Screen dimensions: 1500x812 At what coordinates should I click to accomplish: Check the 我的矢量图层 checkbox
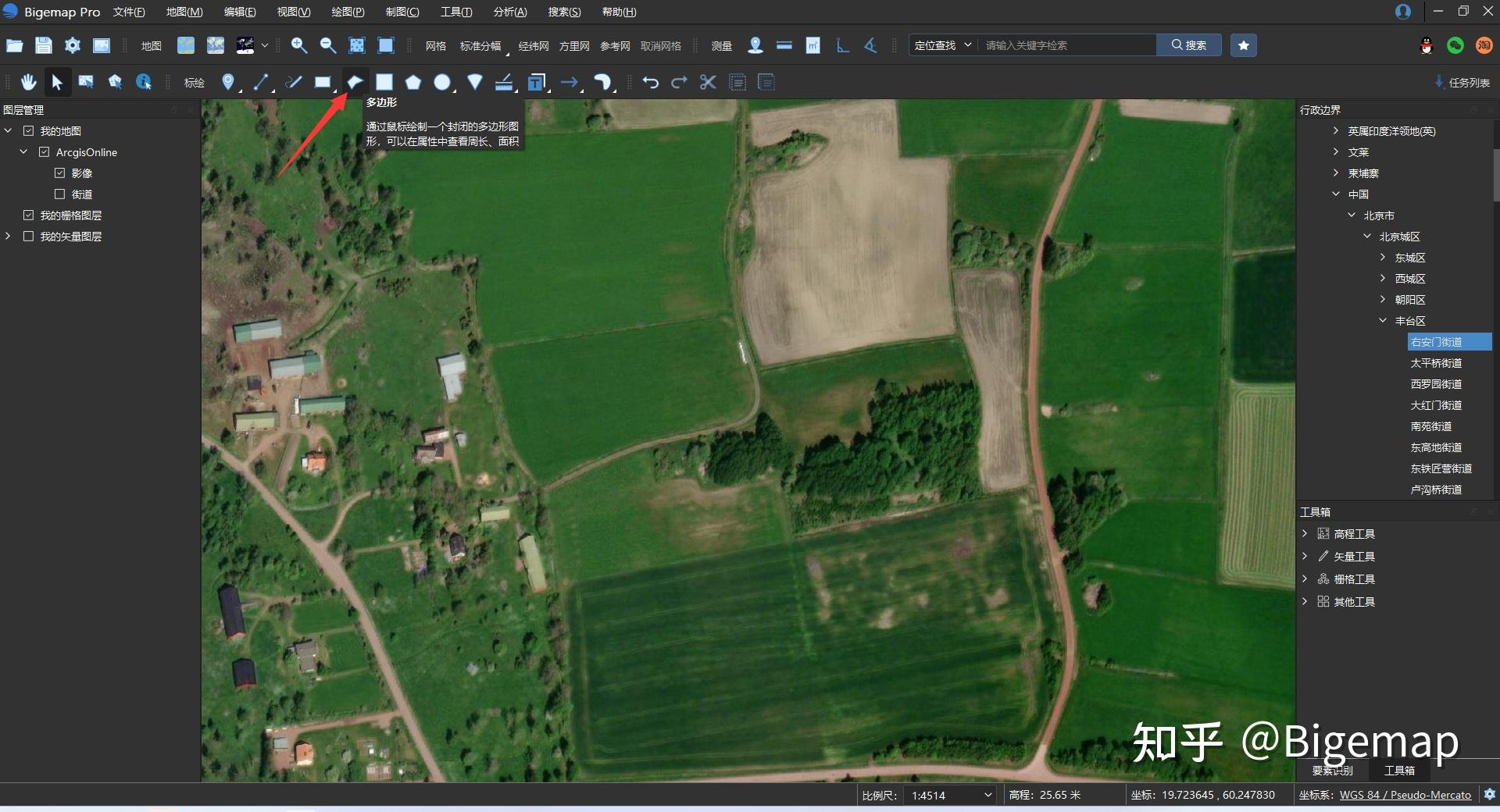pos(29,237)
